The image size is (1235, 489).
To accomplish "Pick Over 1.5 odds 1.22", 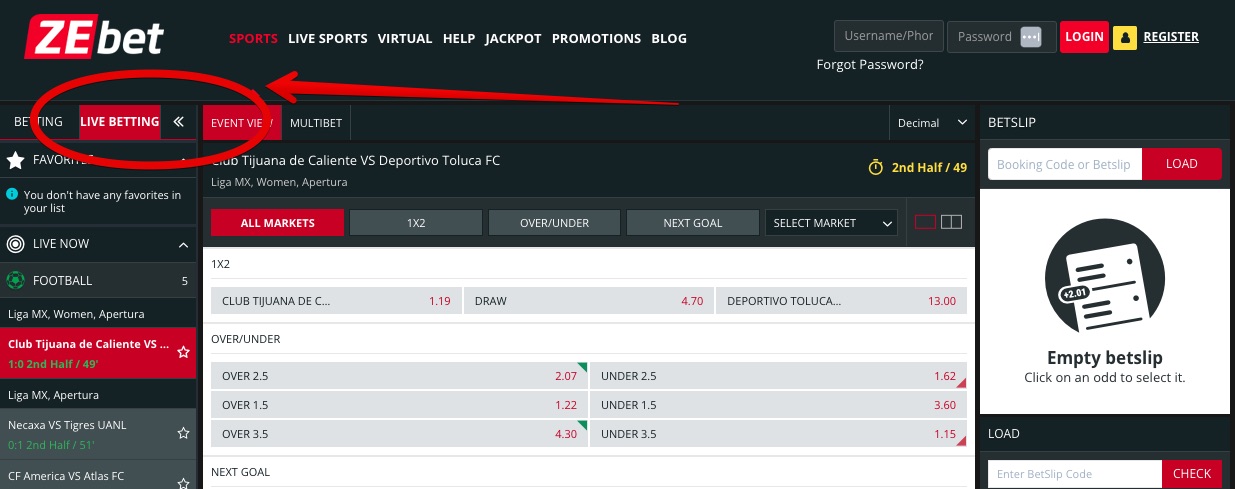I will tap(399, 405).
